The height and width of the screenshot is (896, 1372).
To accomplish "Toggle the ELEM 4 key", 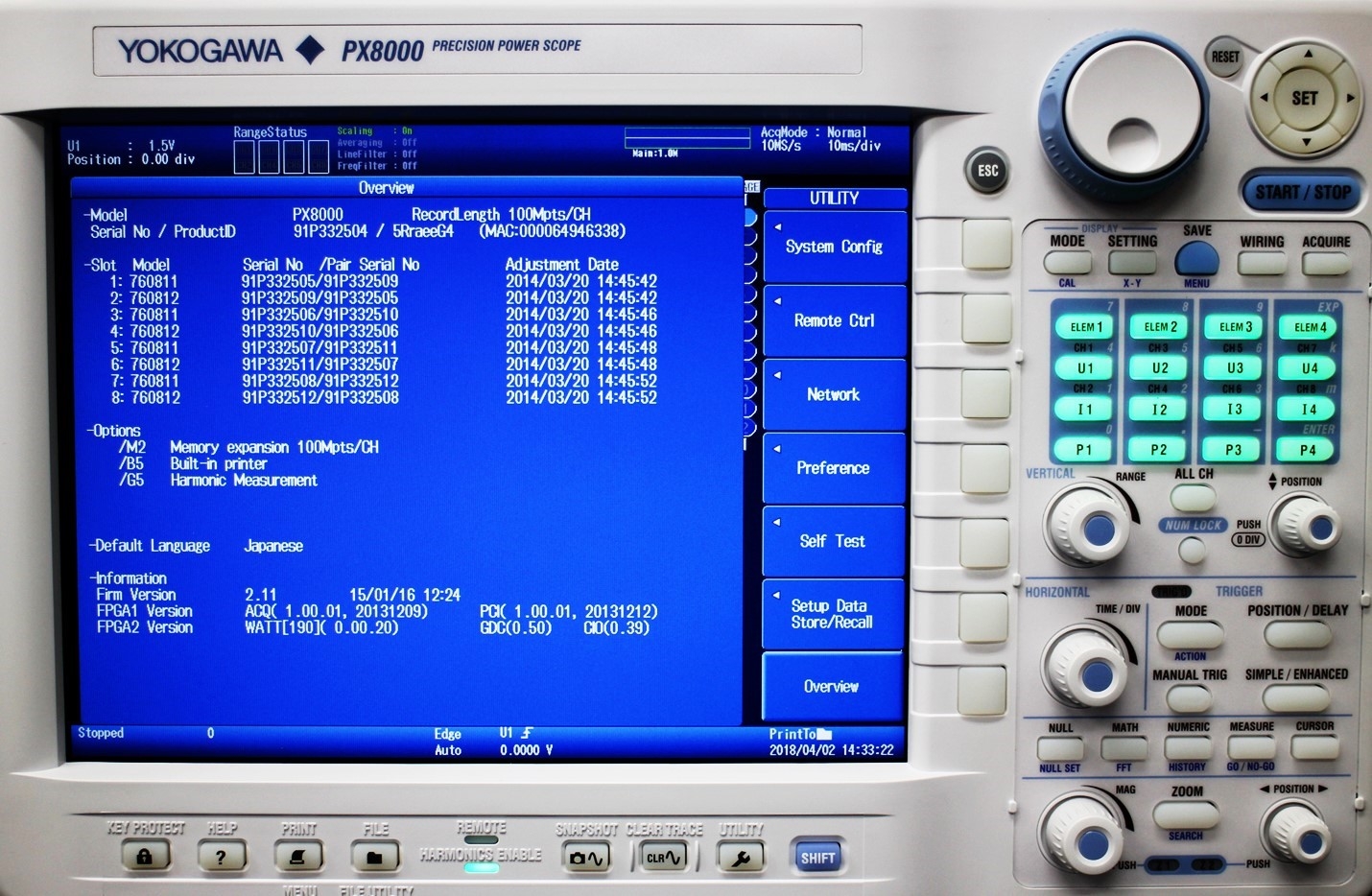I will tap(1310, 327).
